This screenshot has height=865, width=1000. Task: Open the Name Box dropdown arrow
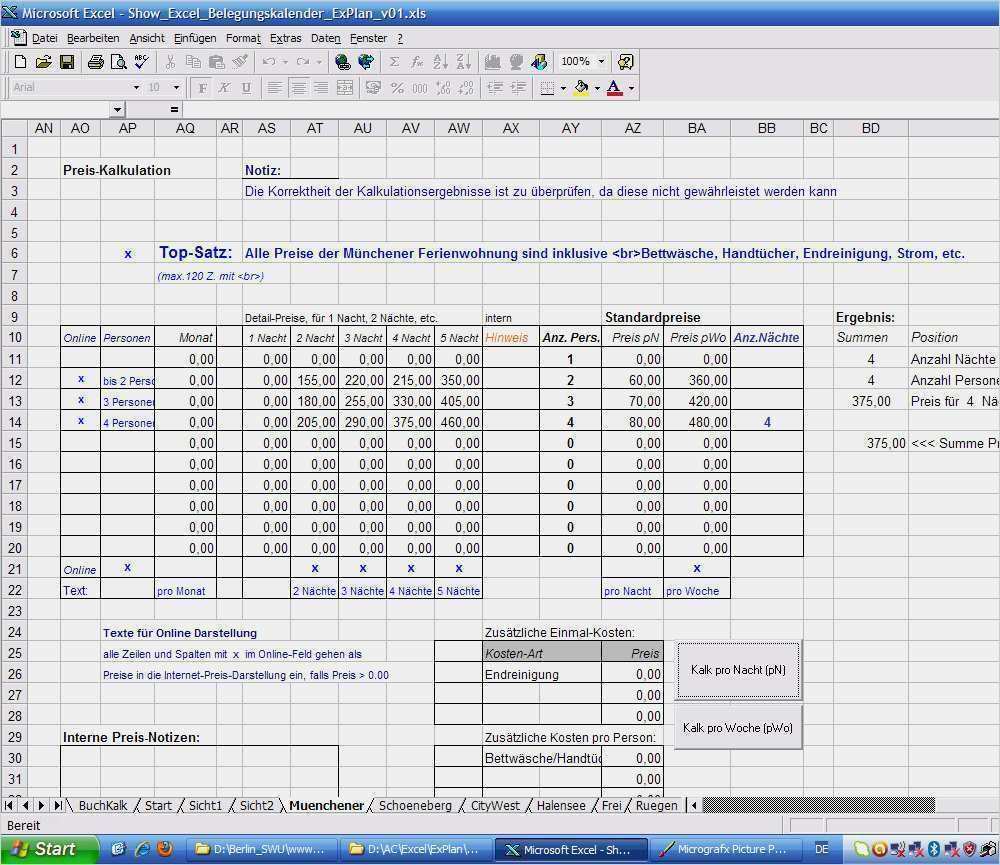117,109
